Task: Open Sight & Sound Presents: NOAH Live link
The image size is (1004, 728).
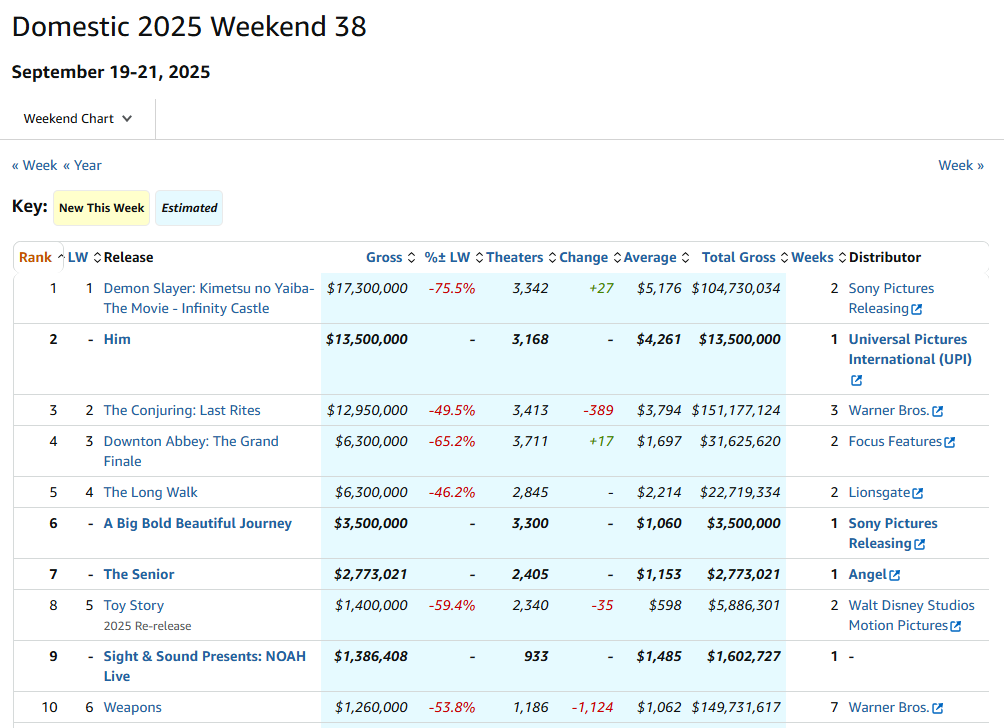Action: 205,667
